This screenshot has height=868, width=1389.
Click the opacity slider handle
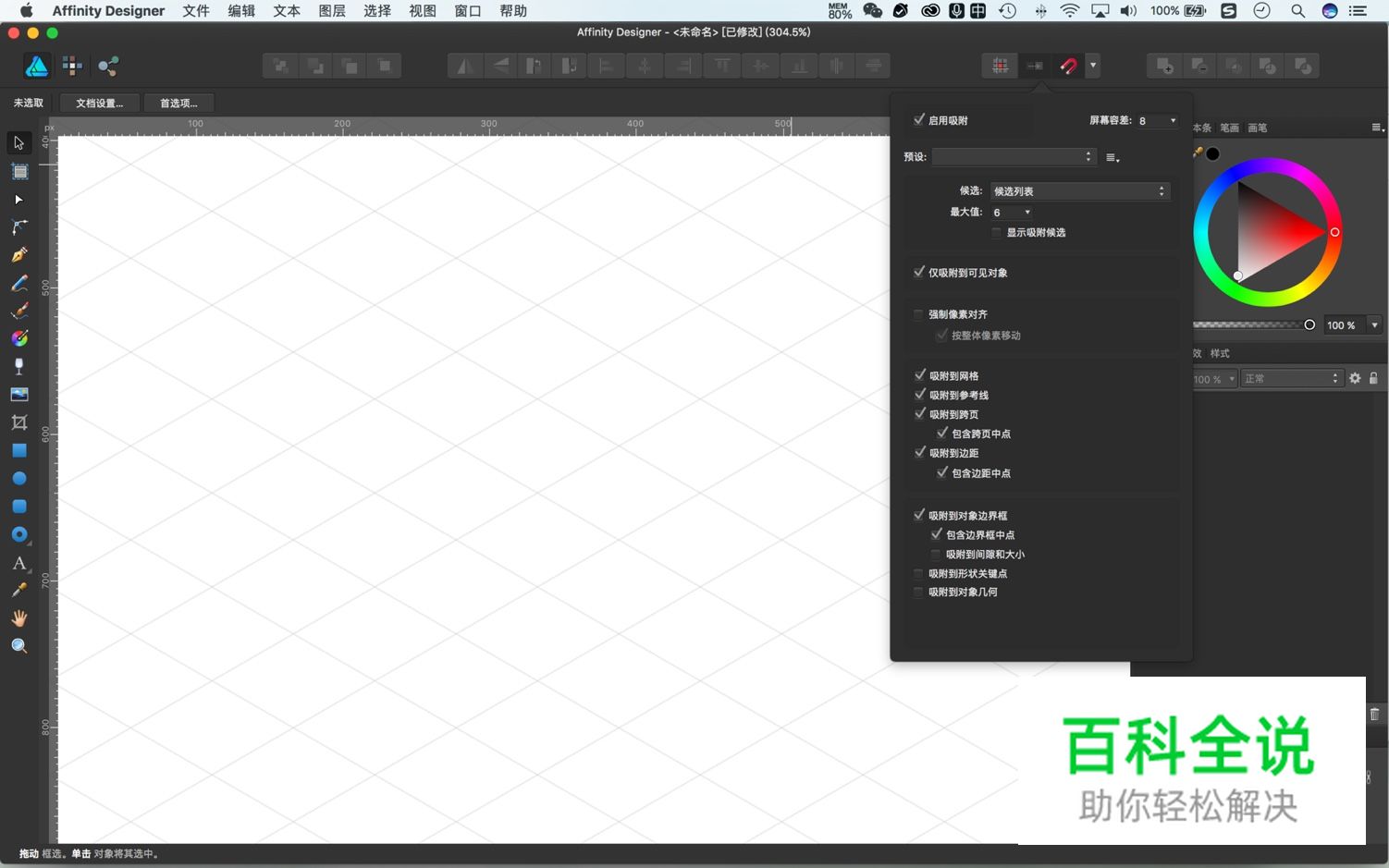[x=1309, y=324]
